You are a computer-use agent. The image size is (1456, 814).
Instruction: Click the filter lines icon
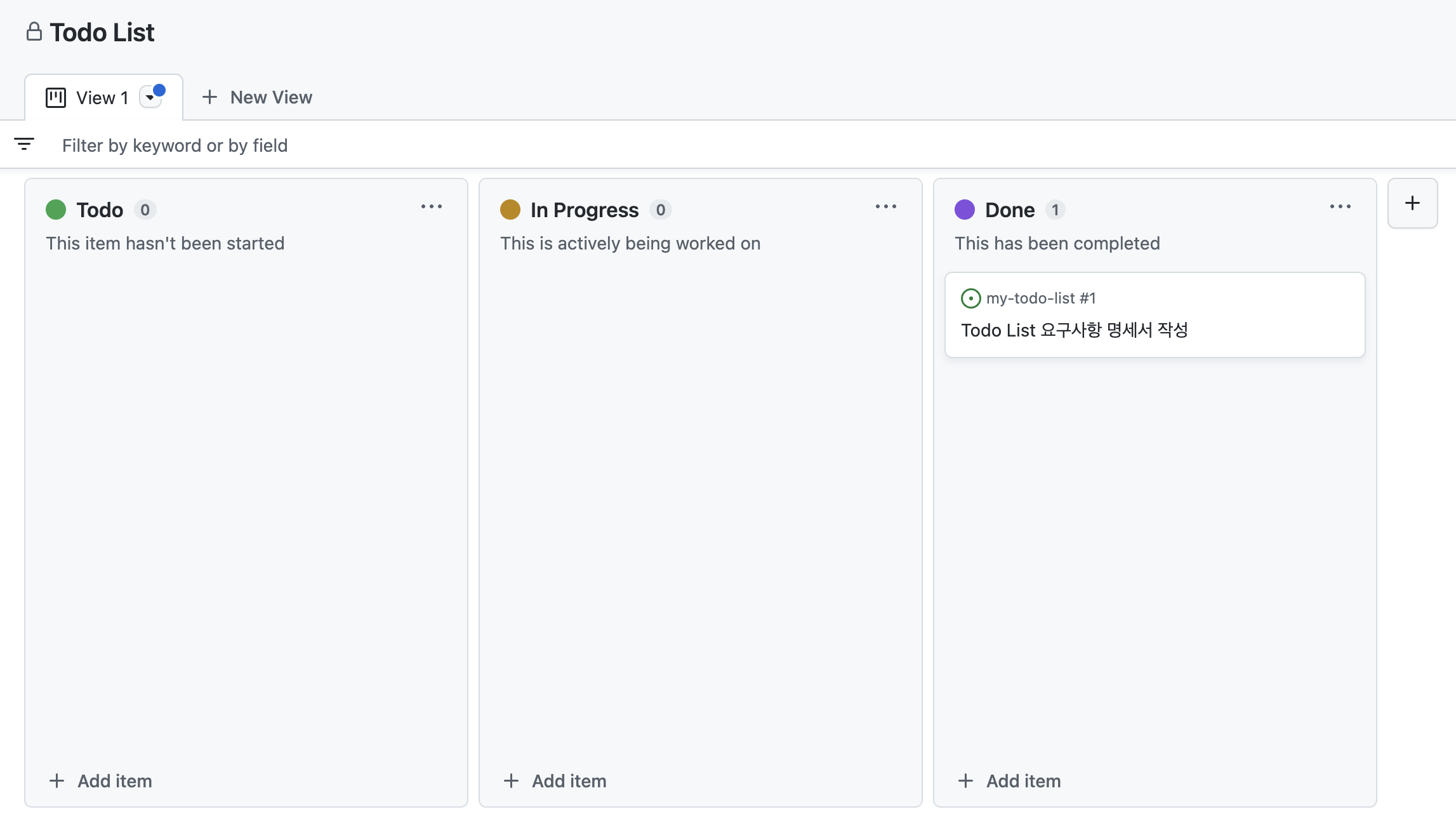[24, 144]
